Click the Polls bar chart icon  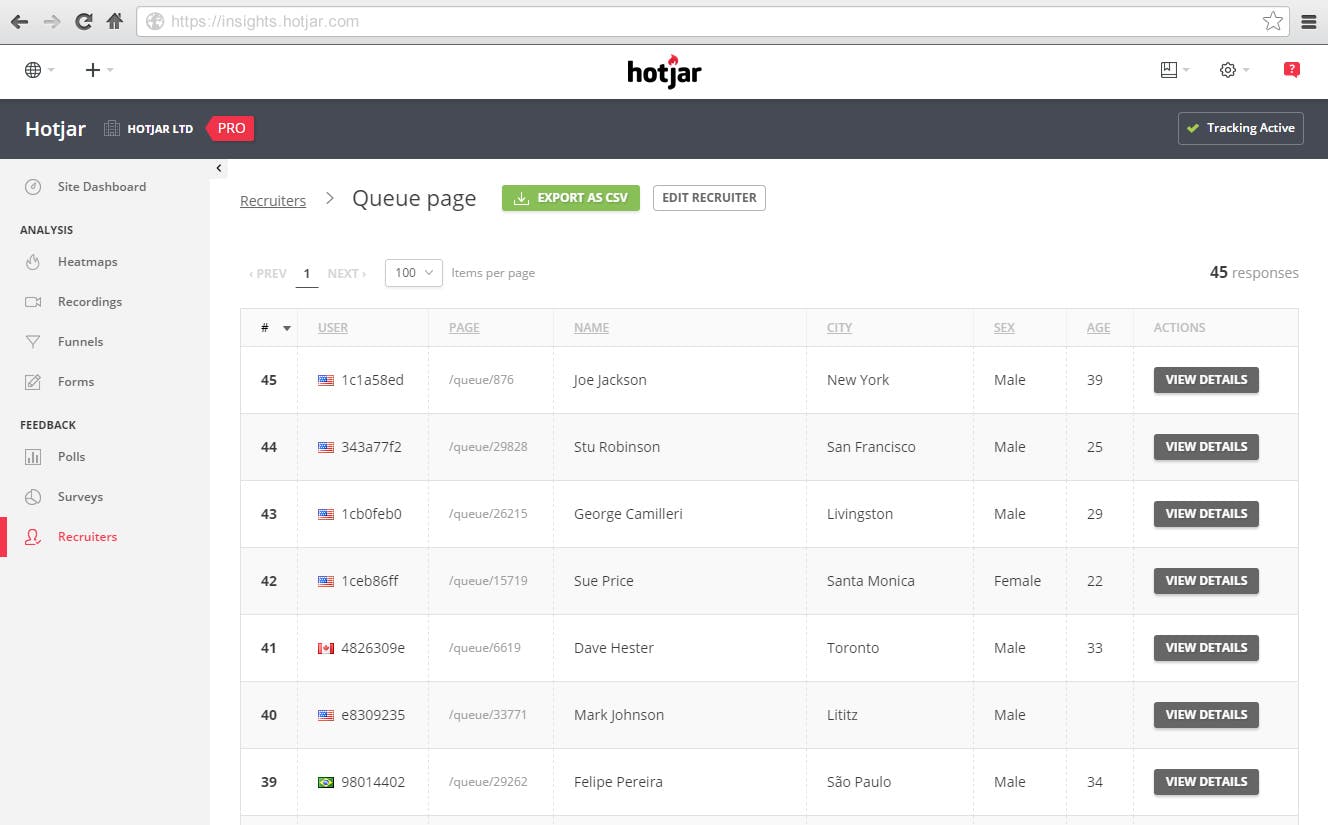[33, 457]
